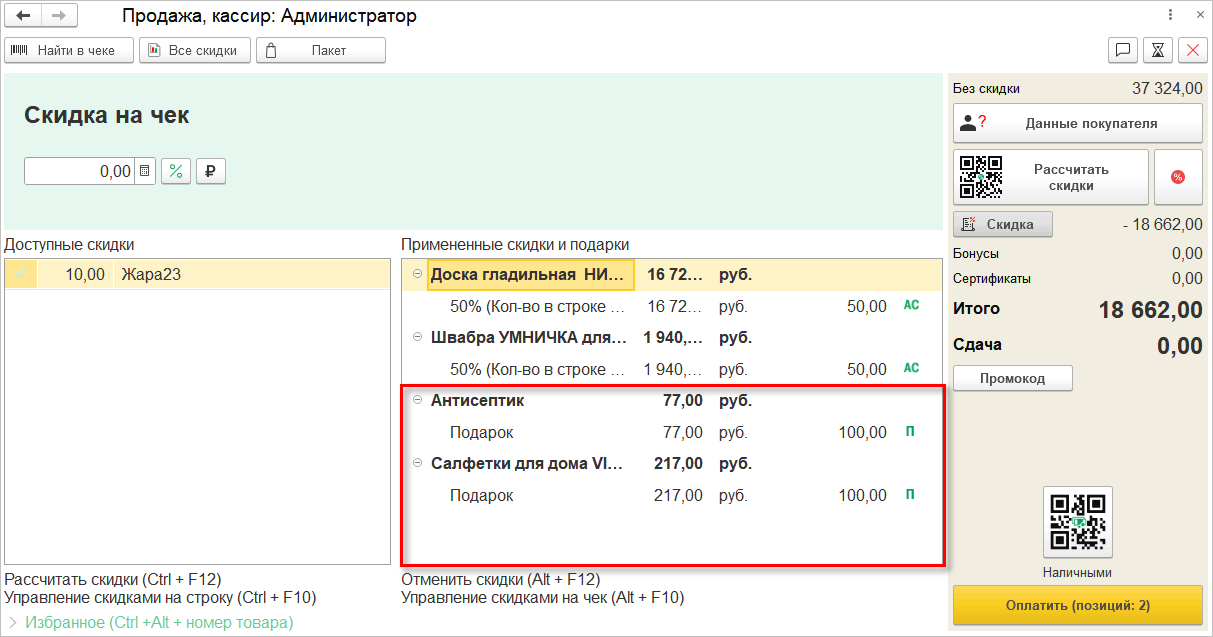Toggle the Жара23 discount checkmark
The image size is (1213, 637).
[x=21, y=275]
